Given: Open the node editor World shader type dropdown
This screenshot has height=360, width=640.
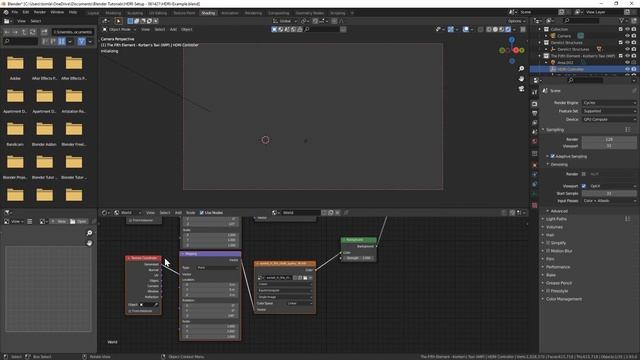Looking at the screenshot, I should tap(129, 213).
